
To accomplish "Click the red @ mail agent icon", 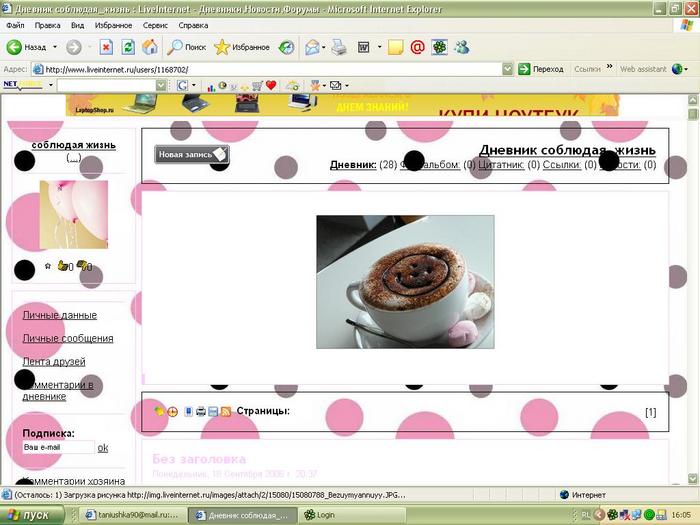I will coord(417,47).
